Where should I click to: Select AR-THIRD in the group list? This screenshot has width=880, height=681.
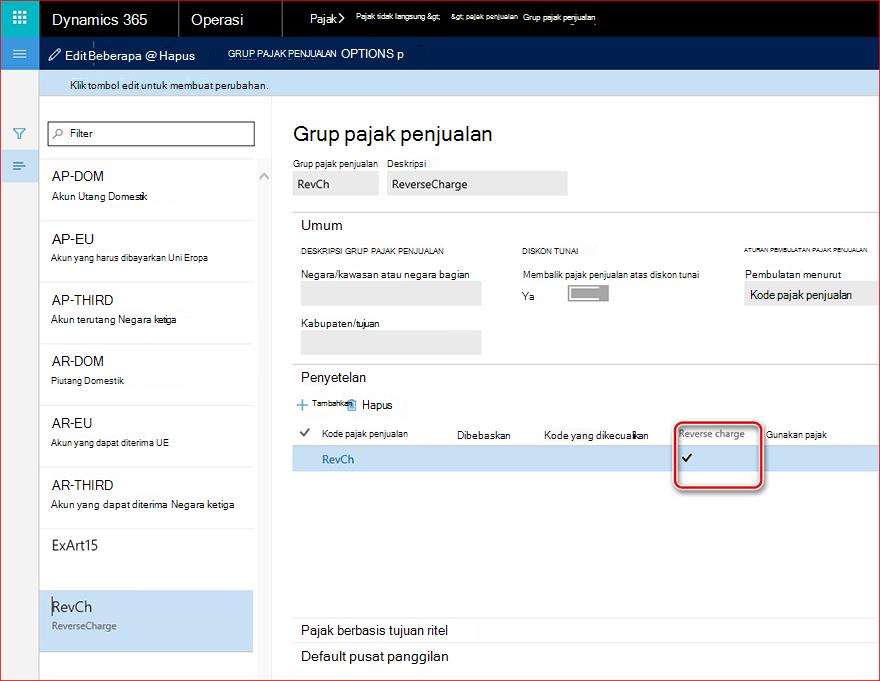point(146,497)
